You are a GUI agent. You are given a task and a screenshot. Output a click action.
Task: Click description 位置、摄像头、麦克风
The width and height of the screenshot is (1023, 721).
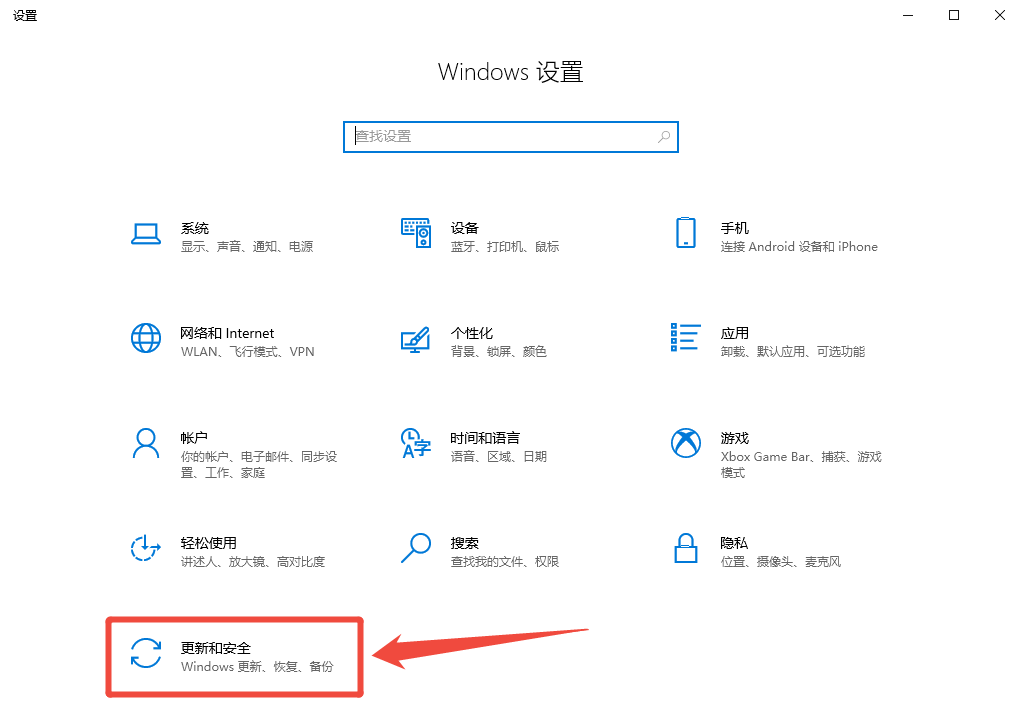pos(781,562)
